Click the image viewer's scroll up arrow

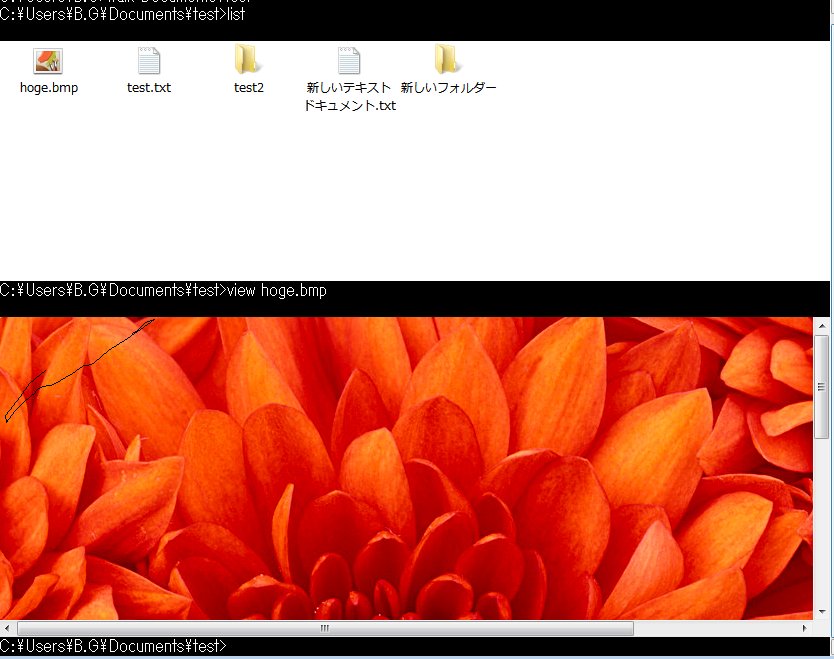tap(822, 326)
